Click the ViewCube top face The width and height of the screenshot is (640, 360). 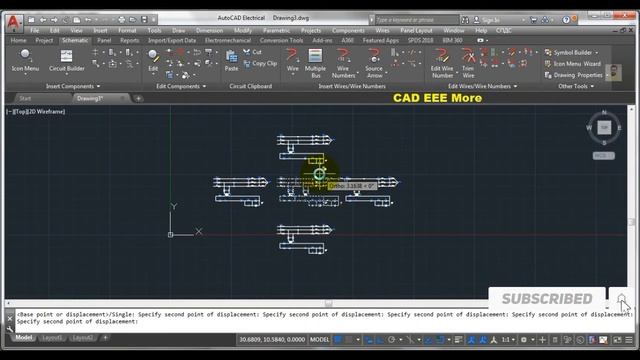coord(604,127)
